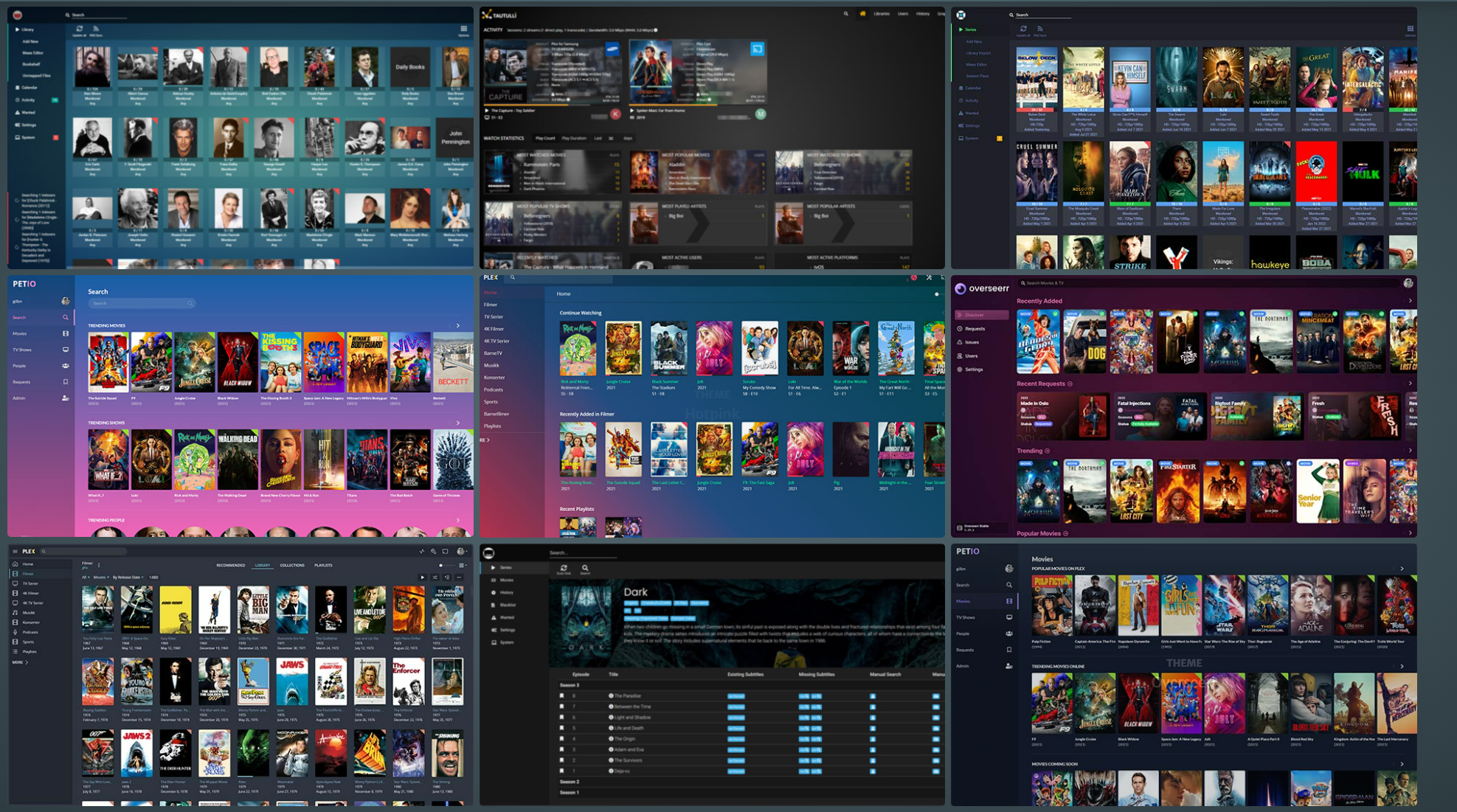Toggle monitored bookmark for episode Deja-vu
The image size is (1457, 812).
[561, 771]
